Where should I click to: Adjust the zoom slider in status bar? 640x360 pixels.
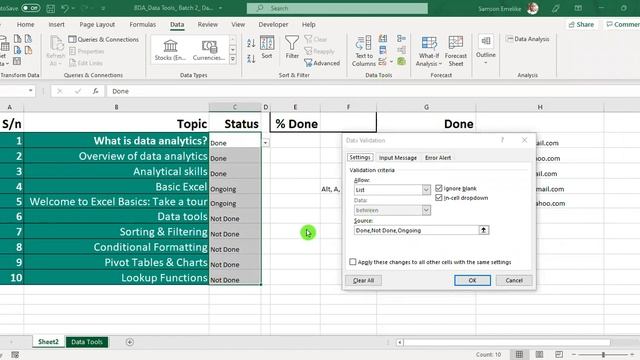click(603, 354)
